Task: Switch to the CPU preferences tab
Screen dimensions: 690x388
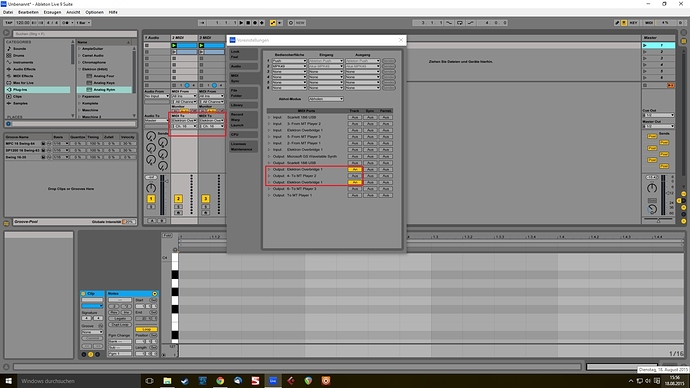Action: click(x=243, y=135)
